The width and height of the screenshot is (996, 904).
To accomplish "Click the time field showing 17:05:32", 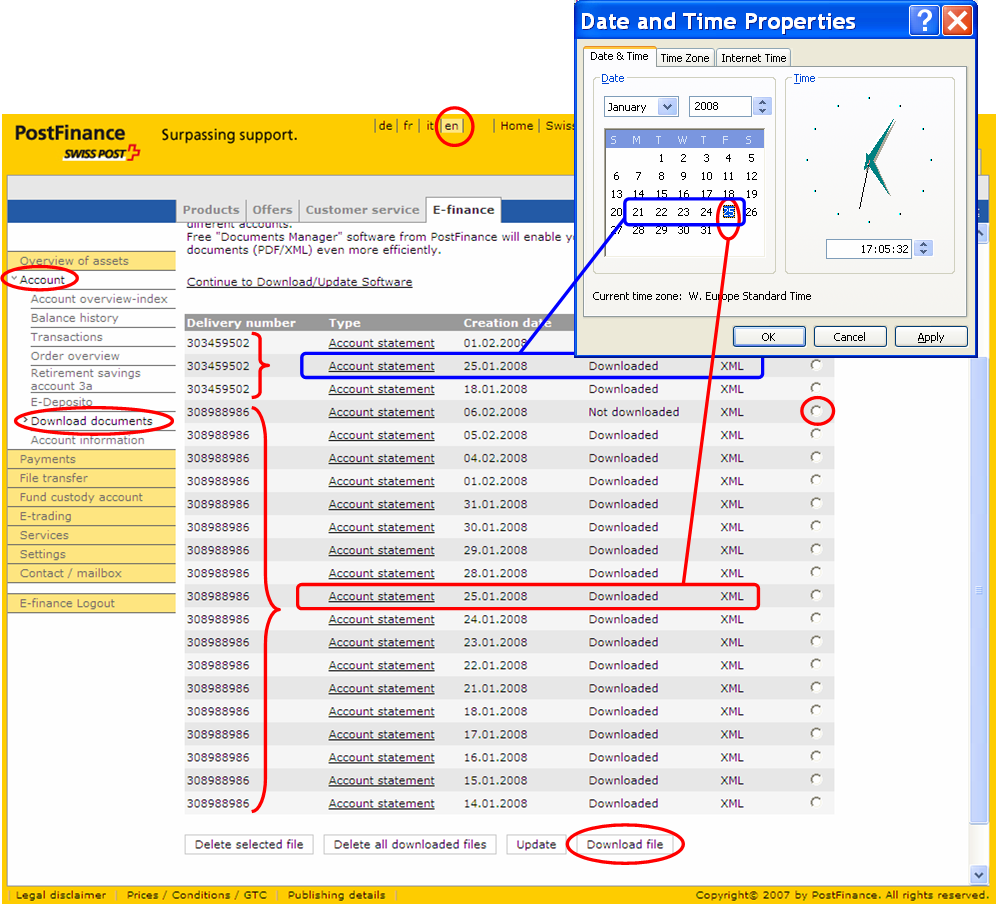I will click(x=869, y=248).
